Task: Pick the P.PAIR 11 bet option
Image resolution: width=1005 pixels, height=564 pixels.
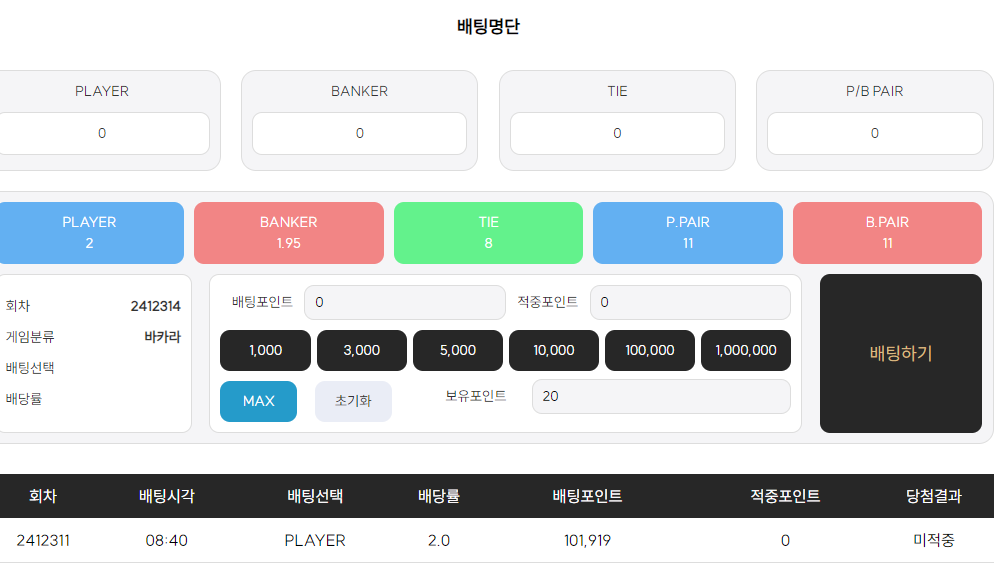Action: pyautogui.click(x=687, y=232)
